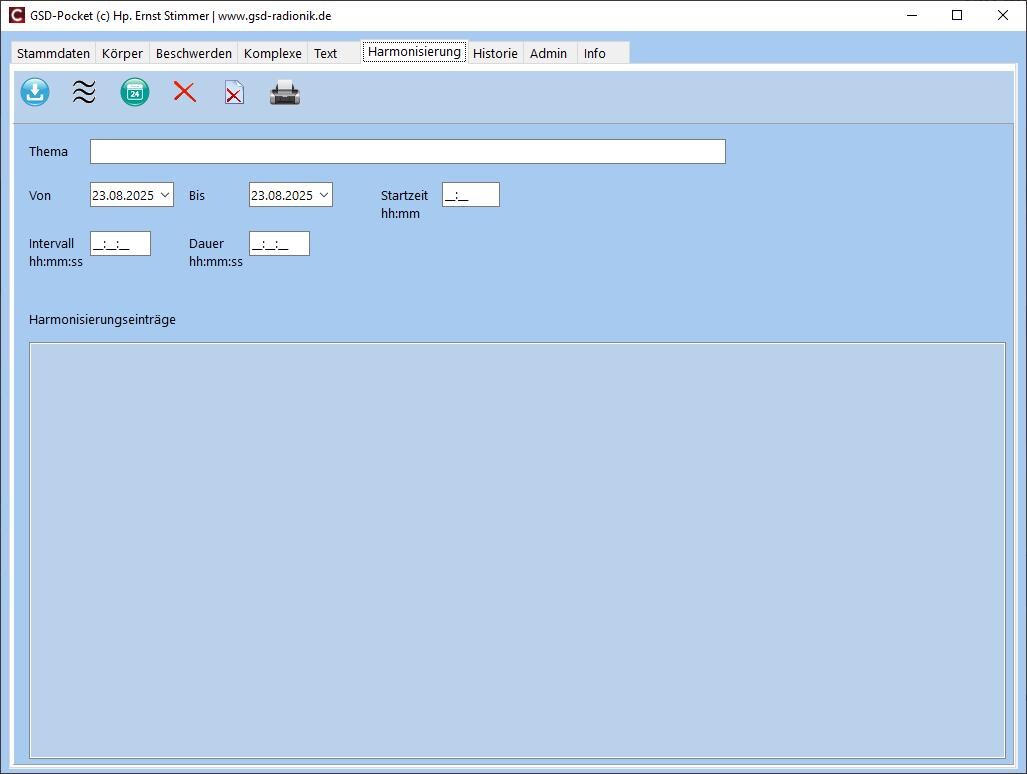This screenshot has width=1027, height=774.
Task: Open the Bis date dropdown
Action: point(324,195)
